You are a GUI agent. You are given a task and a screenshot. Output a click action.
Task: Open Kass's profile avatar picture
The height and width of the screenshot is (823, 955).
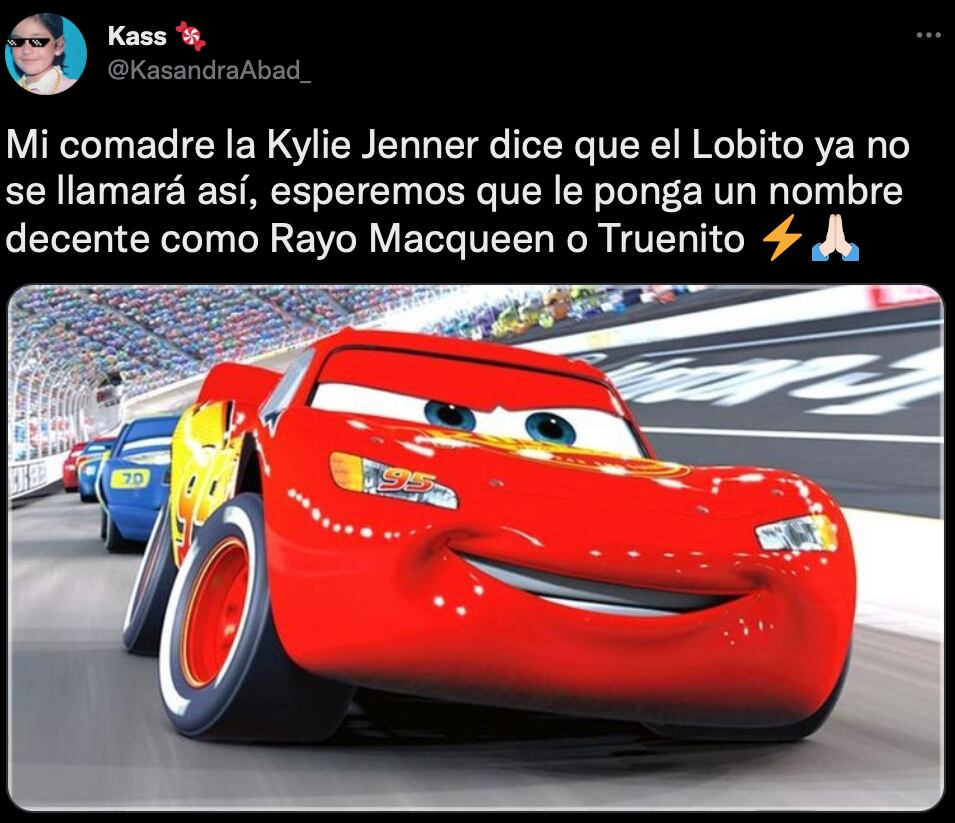[x=45, y=54]
